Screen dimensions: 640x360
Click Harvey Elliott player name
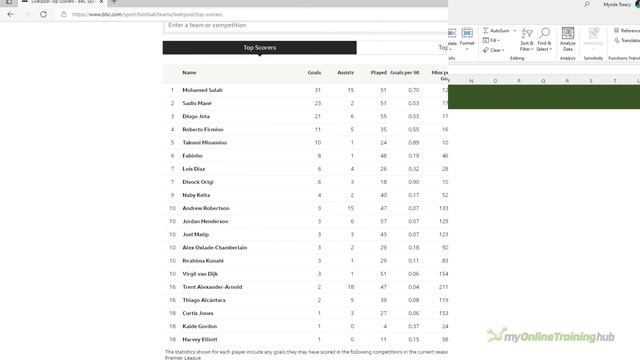click(x=200, y=339)
